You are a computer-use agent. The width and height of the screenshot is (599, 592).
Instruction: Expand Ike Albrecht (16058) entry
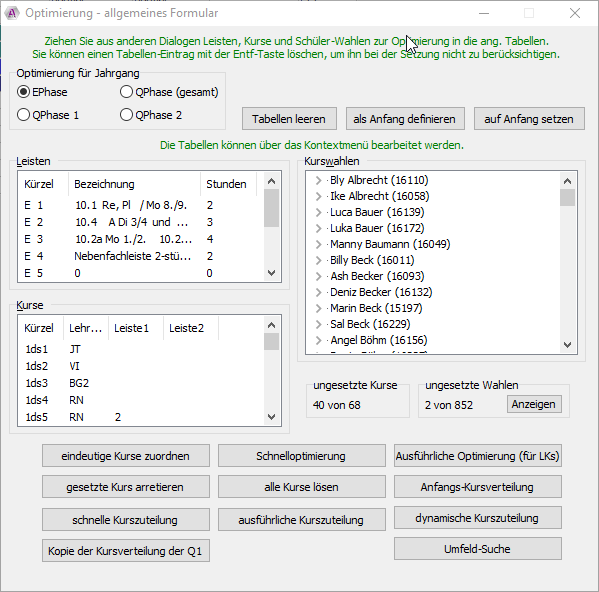(x=319, y=196)
